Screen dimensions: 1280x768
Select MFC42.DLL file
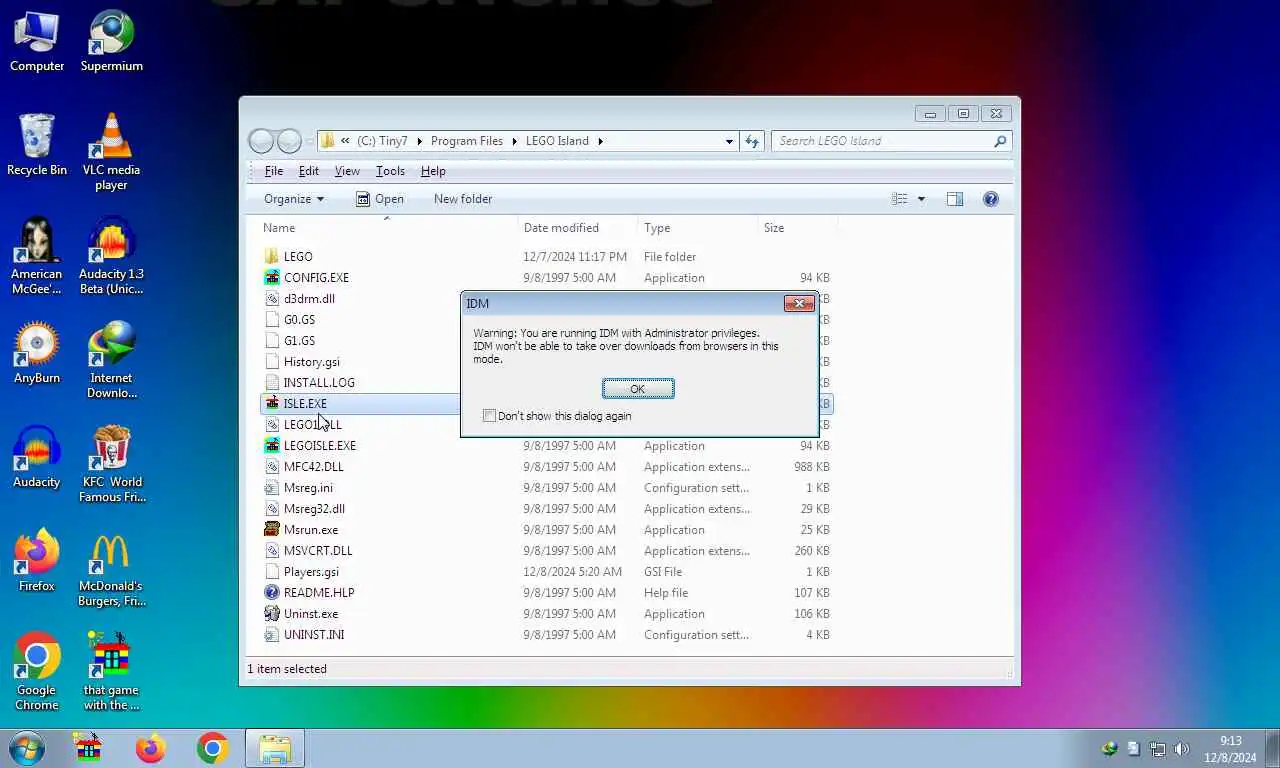pyautogui.click(x=313, y=467)
